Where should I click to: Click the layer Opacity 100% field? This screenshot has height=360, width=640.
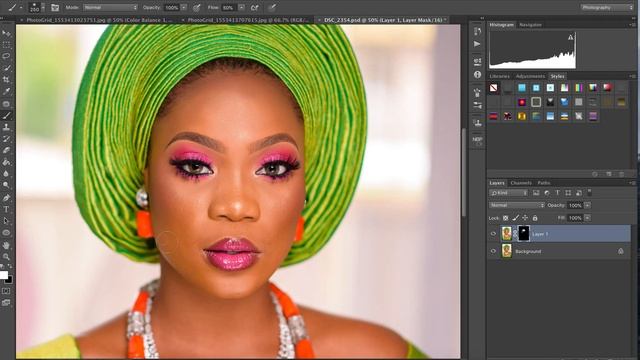point(575,205)
